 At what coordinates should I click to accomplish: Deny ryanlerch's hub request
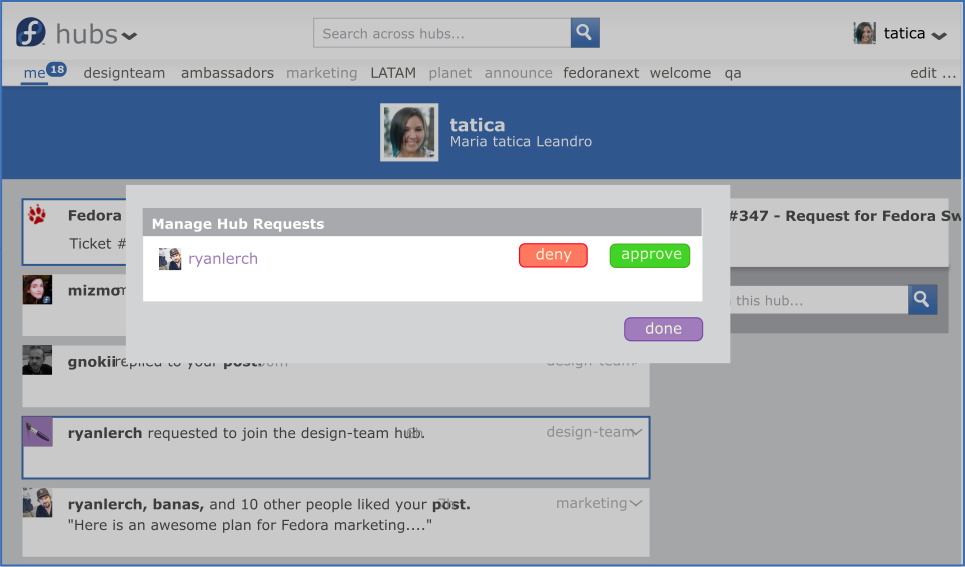[553, 255]
